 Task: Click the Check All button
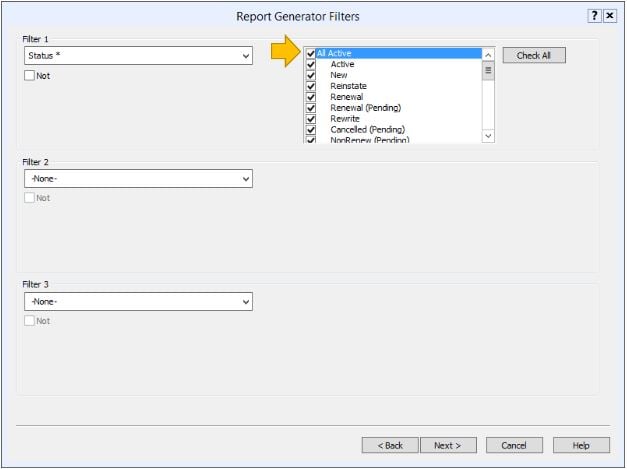[x=534, y=56]
